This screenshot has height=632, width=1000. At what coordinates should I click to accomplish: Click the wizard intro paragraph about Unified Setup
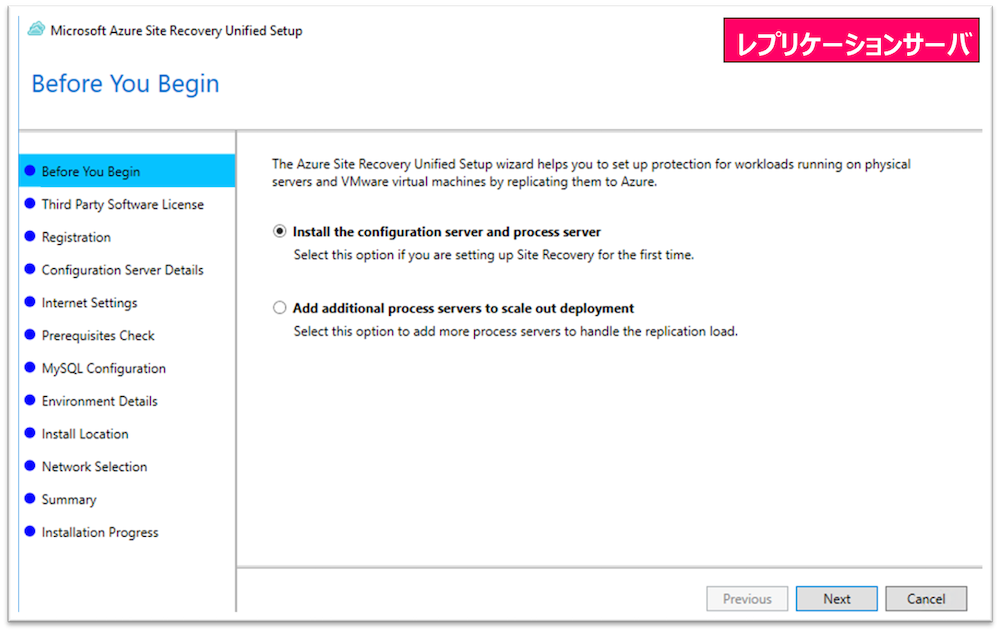(591, 173)
